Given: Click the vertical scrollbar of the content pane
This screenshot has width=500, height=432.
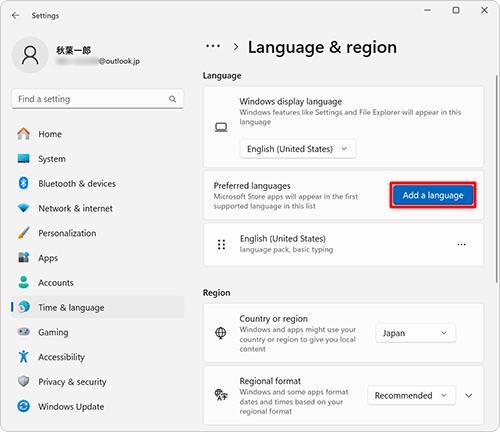Looking at the screenshot, I should click(x=496, y=178).
